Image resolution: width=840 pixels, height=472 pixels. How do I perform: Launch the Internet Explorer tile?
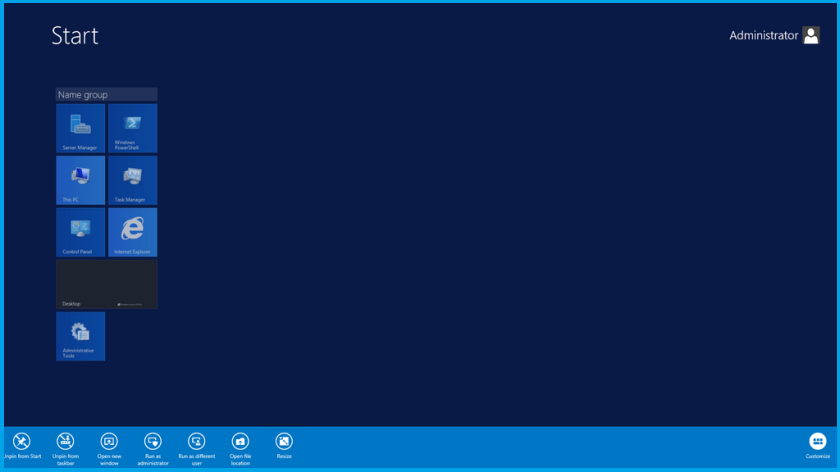pos(132,232)
